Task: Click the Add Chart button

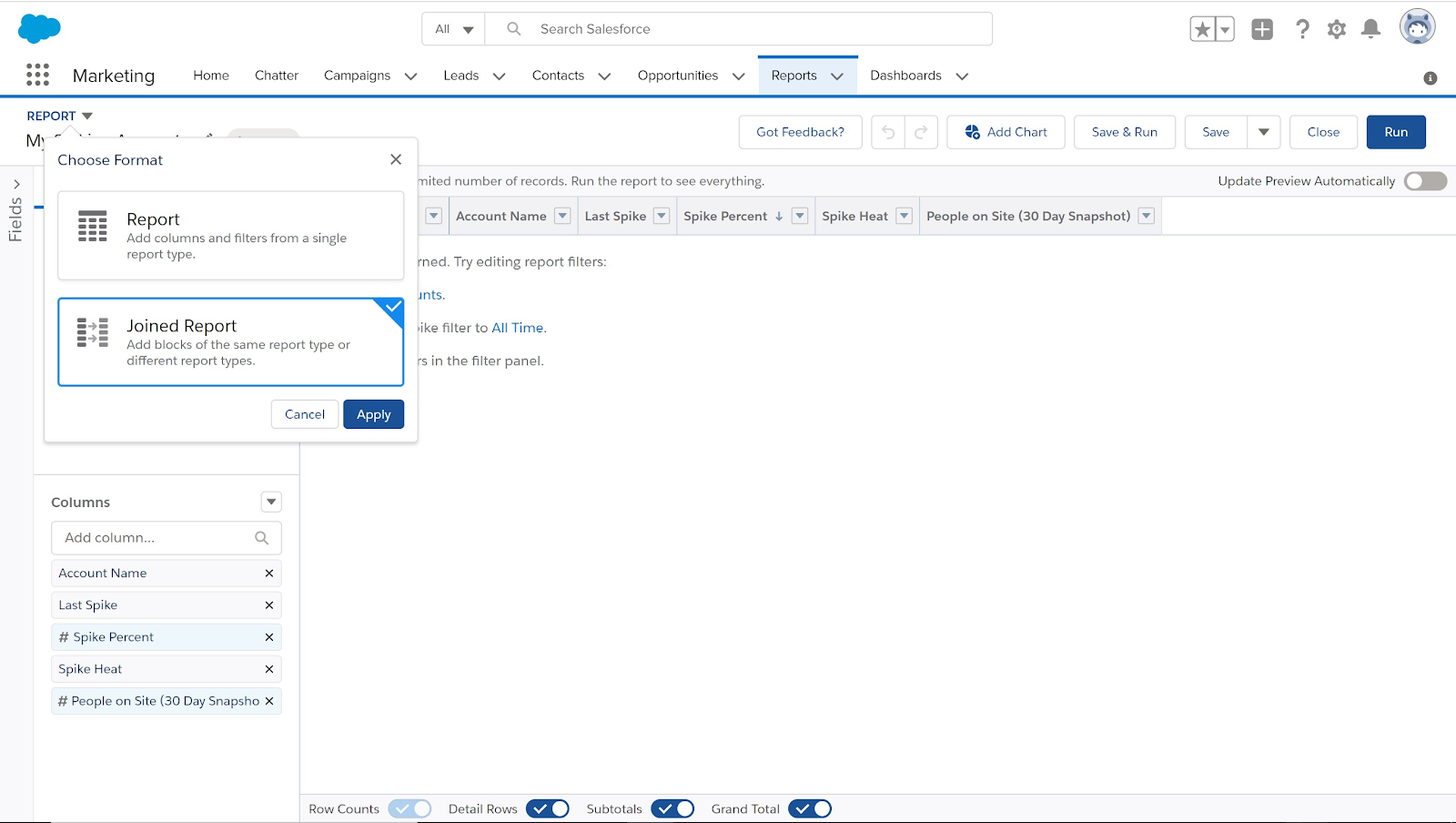Action: pyautogui.click(x=1006, y=132)
